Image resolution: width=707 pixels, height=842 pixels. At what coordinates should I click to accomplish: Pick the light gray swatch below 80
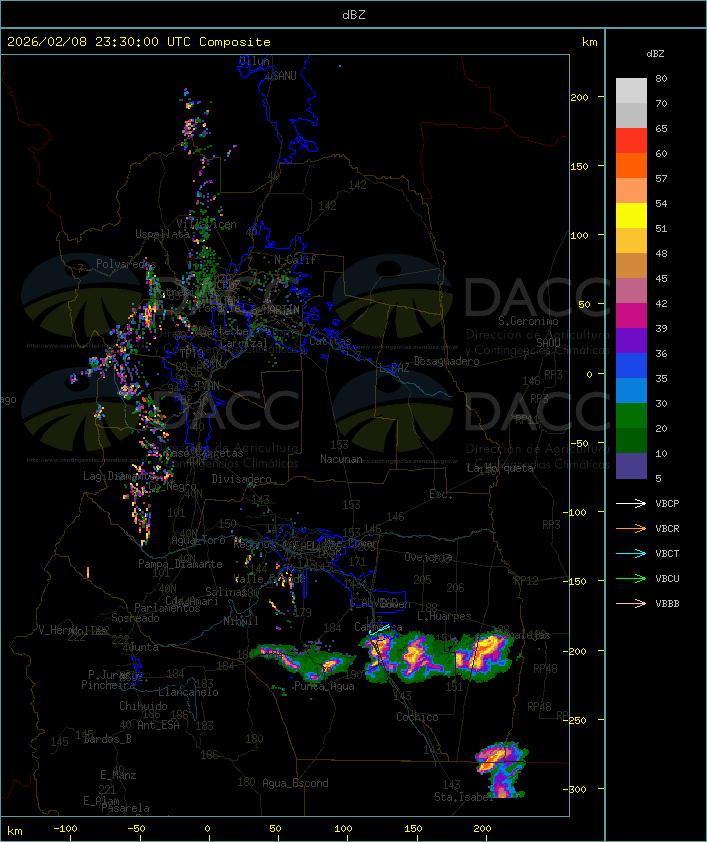[x=631, y=90]
